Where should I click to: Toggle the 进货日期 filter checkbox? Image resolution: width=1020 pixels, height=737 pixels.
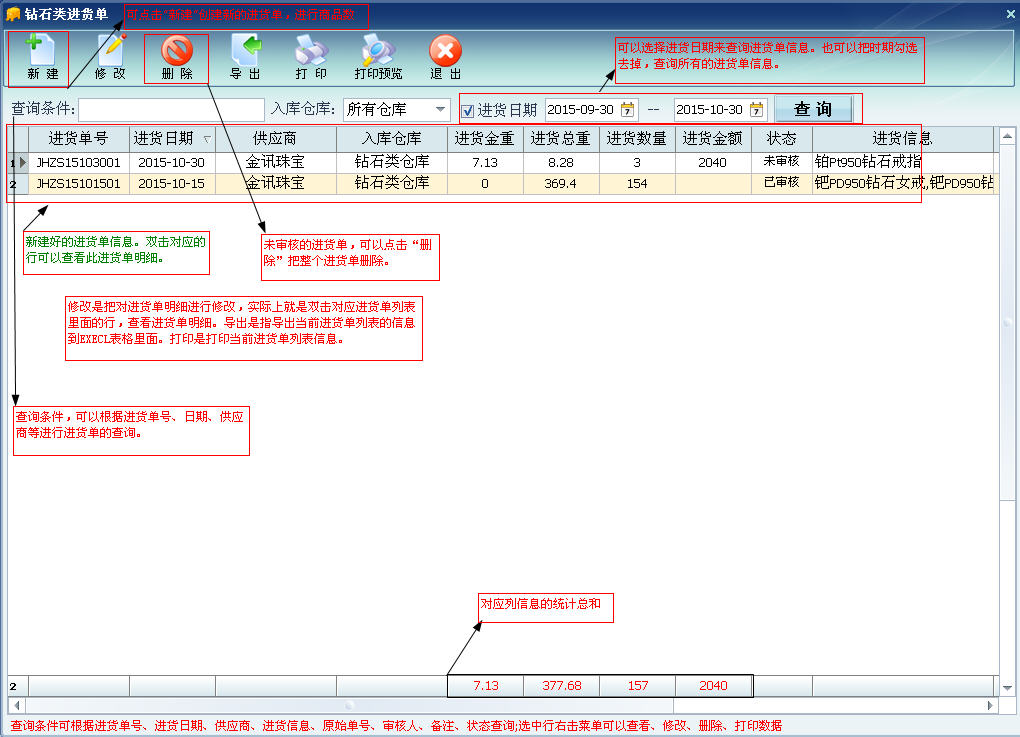point(468,111)
